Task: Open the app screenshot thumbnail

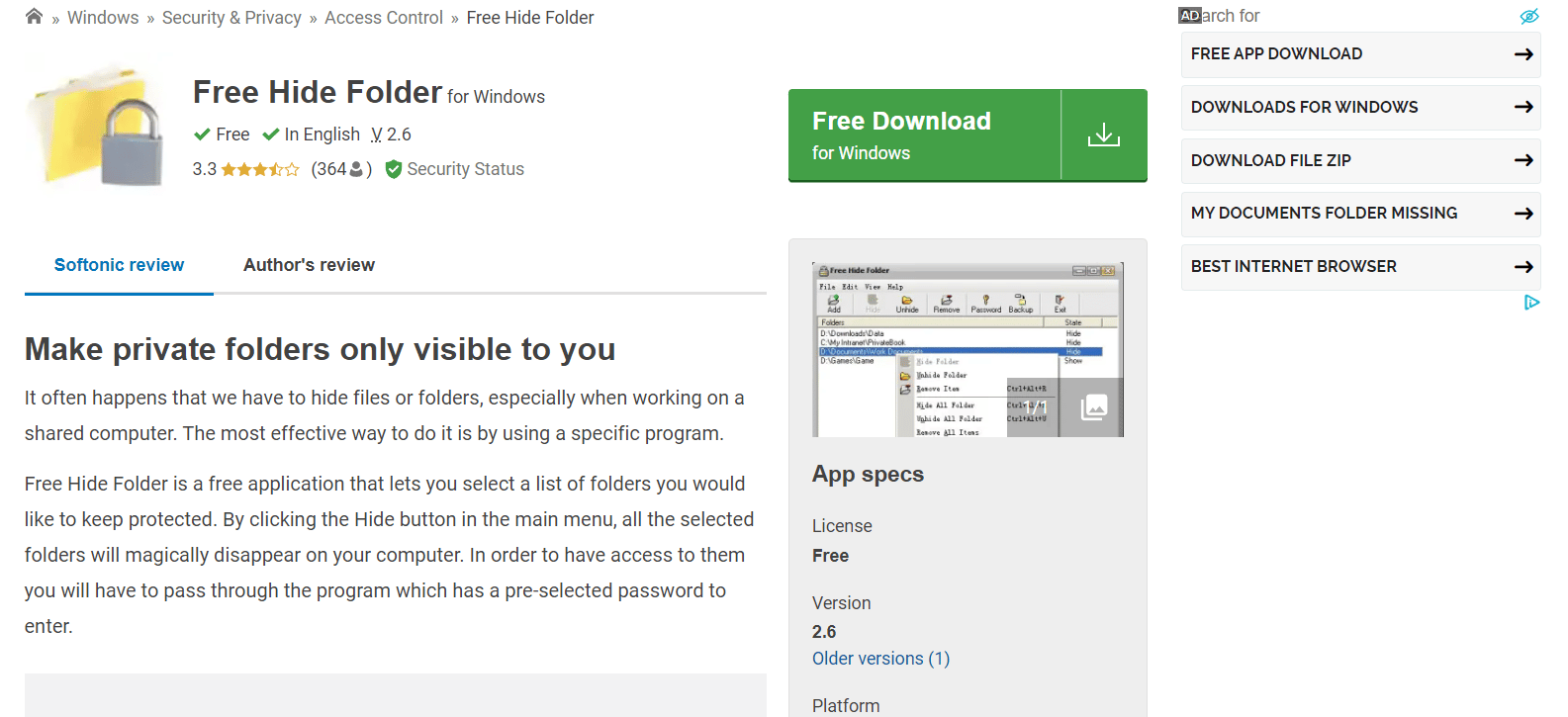Action: pyautogui.click(x=968, y=349)
